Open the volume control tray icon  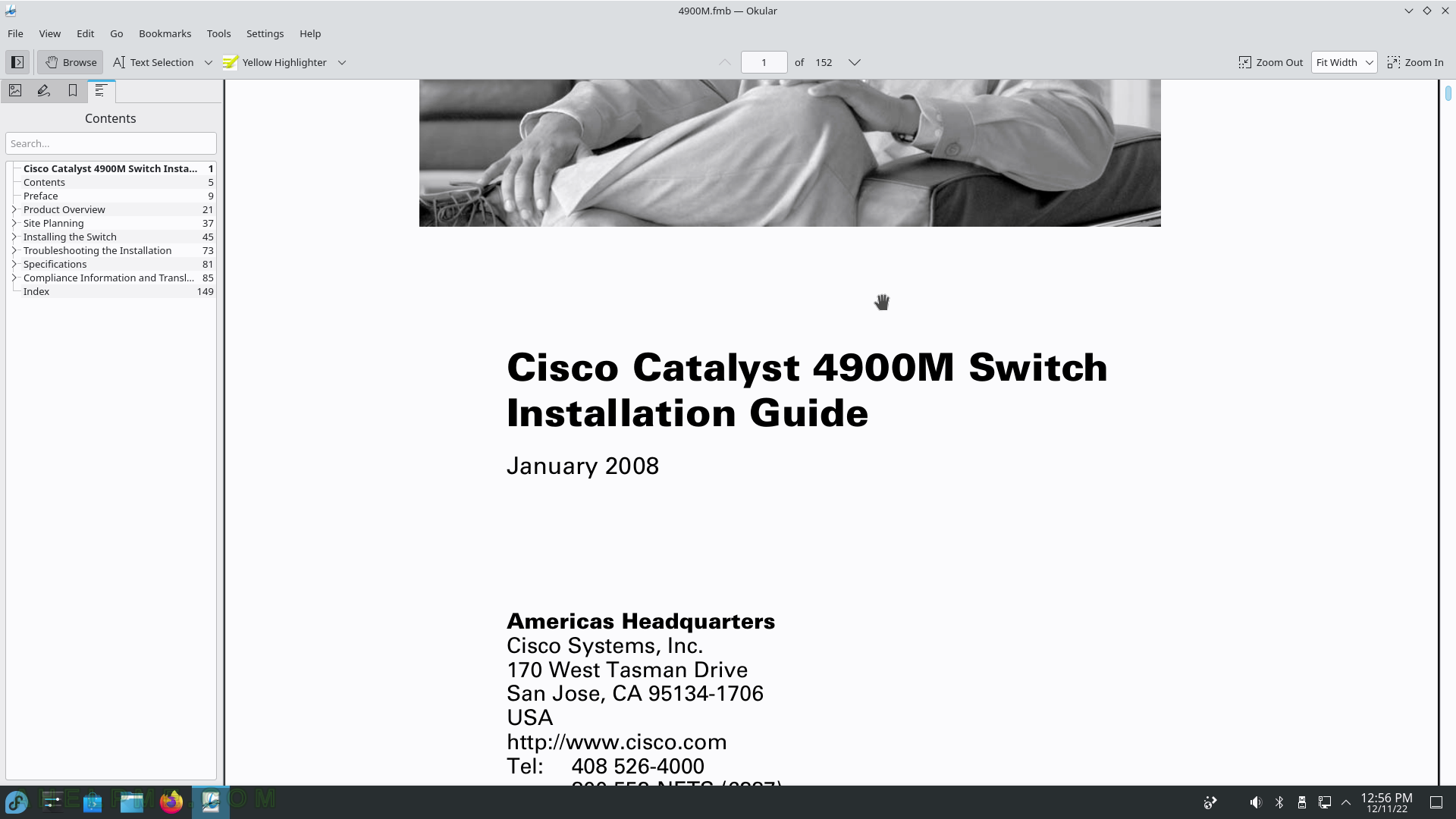pyautogui.click(x=1256, y=802)
